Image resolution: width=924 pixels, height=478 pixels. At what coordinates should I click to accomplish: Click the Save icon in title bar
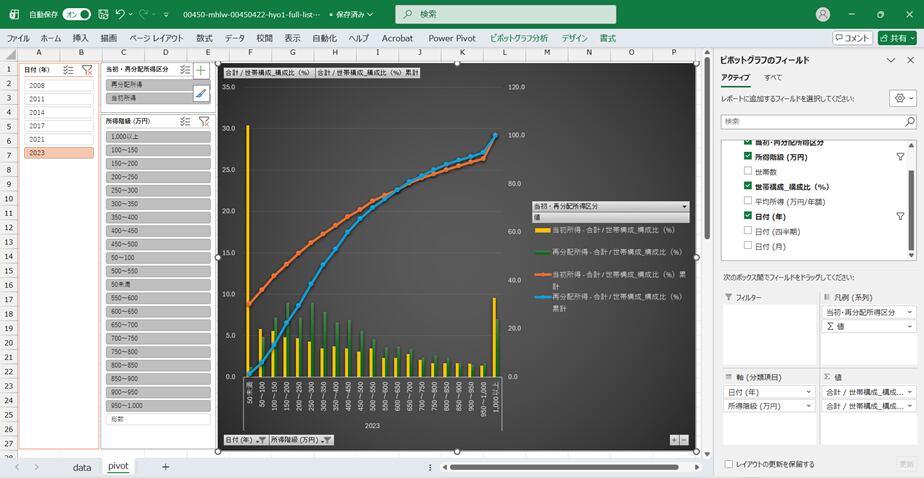point(102,14)
